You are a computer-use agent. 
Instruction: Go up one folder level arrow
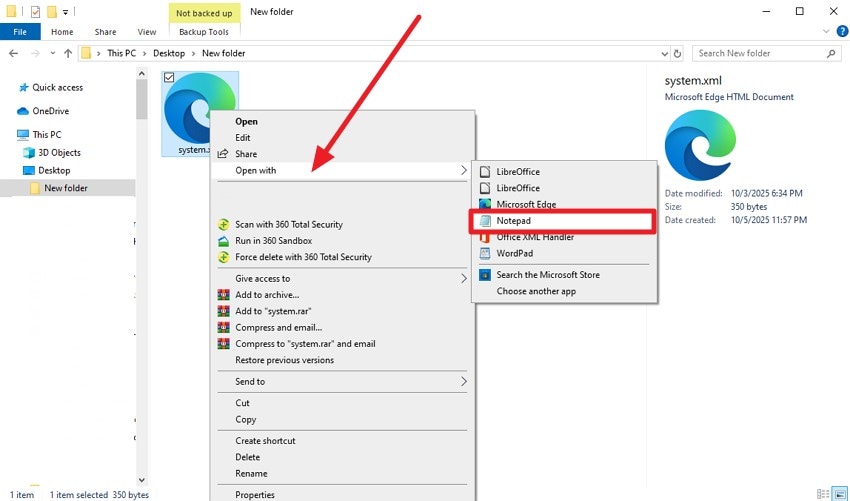68,53
